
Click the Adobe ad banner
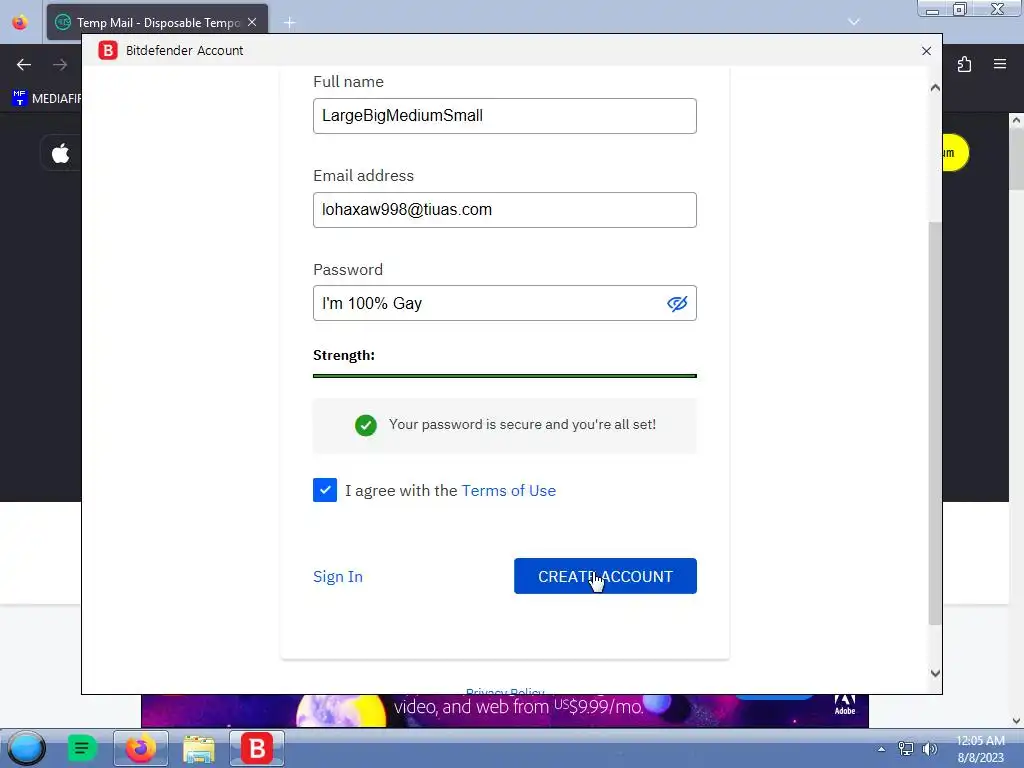505,711
